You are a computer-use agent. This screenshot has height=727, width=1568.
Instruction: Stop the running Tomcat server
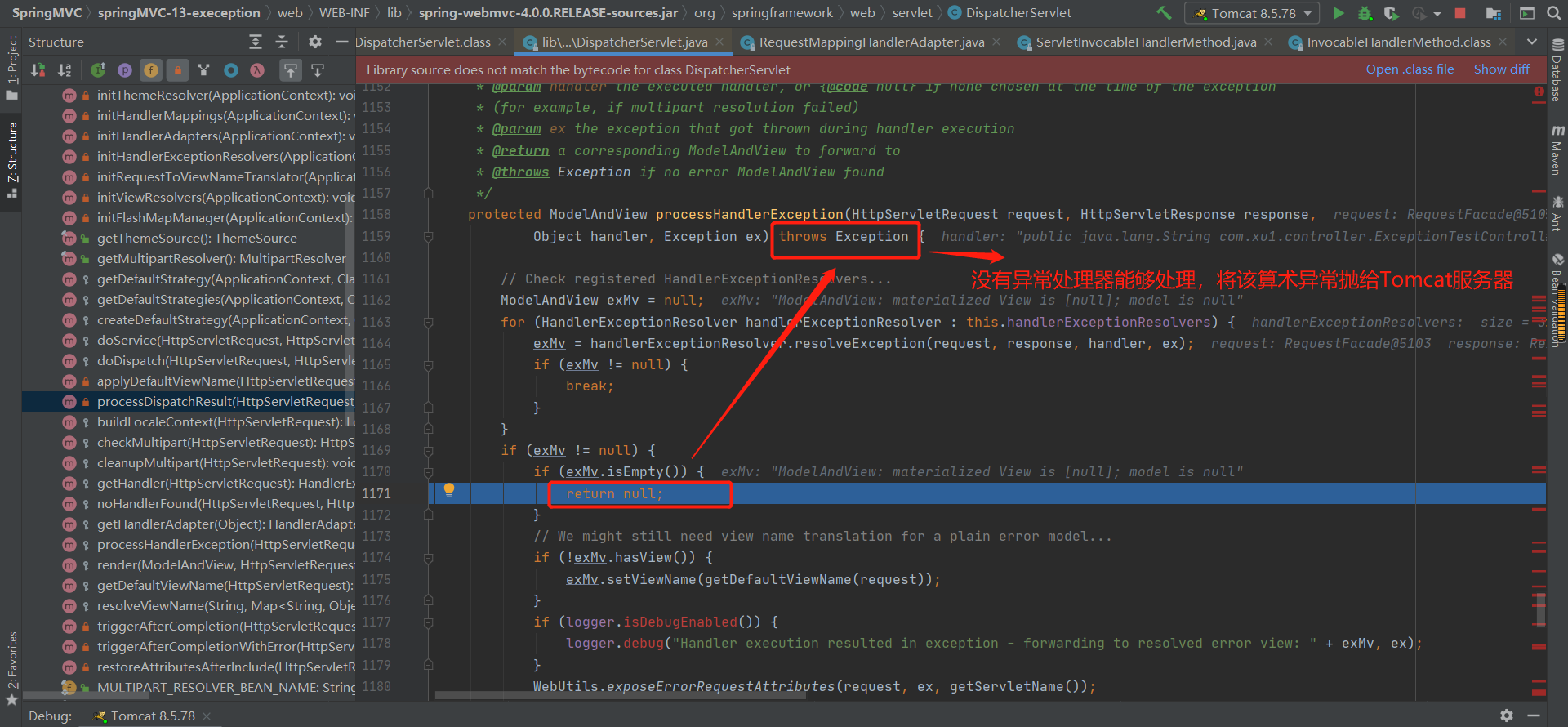coord(1460,13)
